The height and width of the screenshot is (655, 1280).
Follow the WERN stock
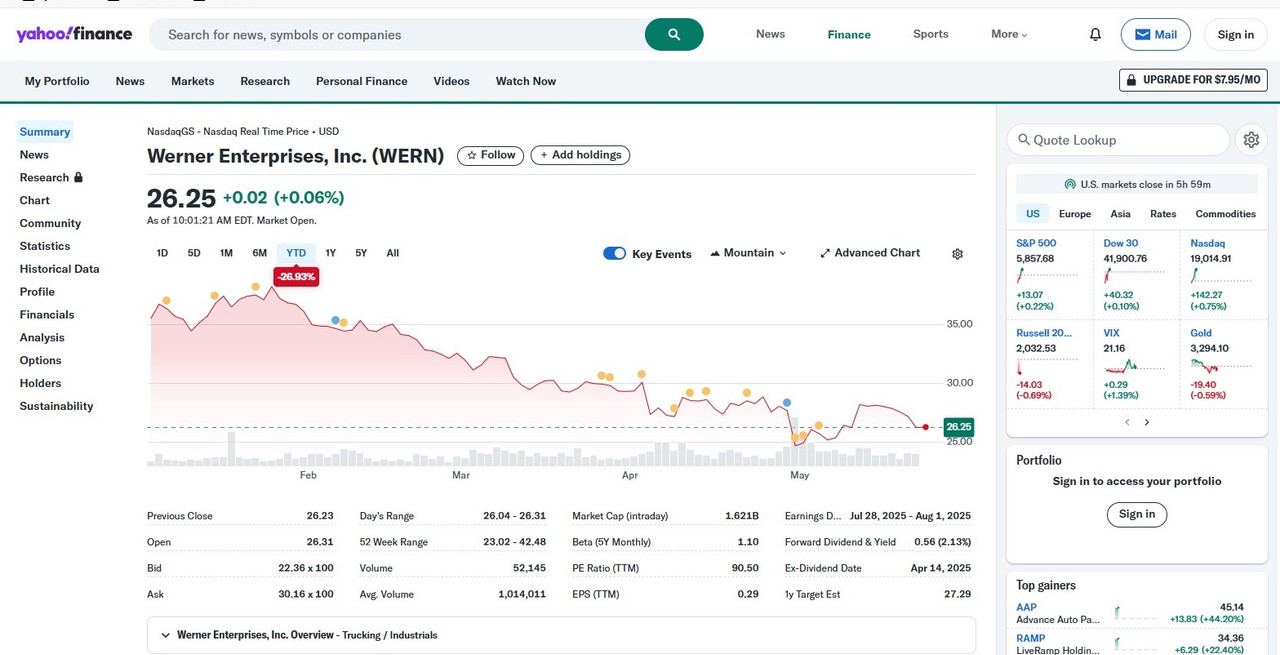coord(491,155)
